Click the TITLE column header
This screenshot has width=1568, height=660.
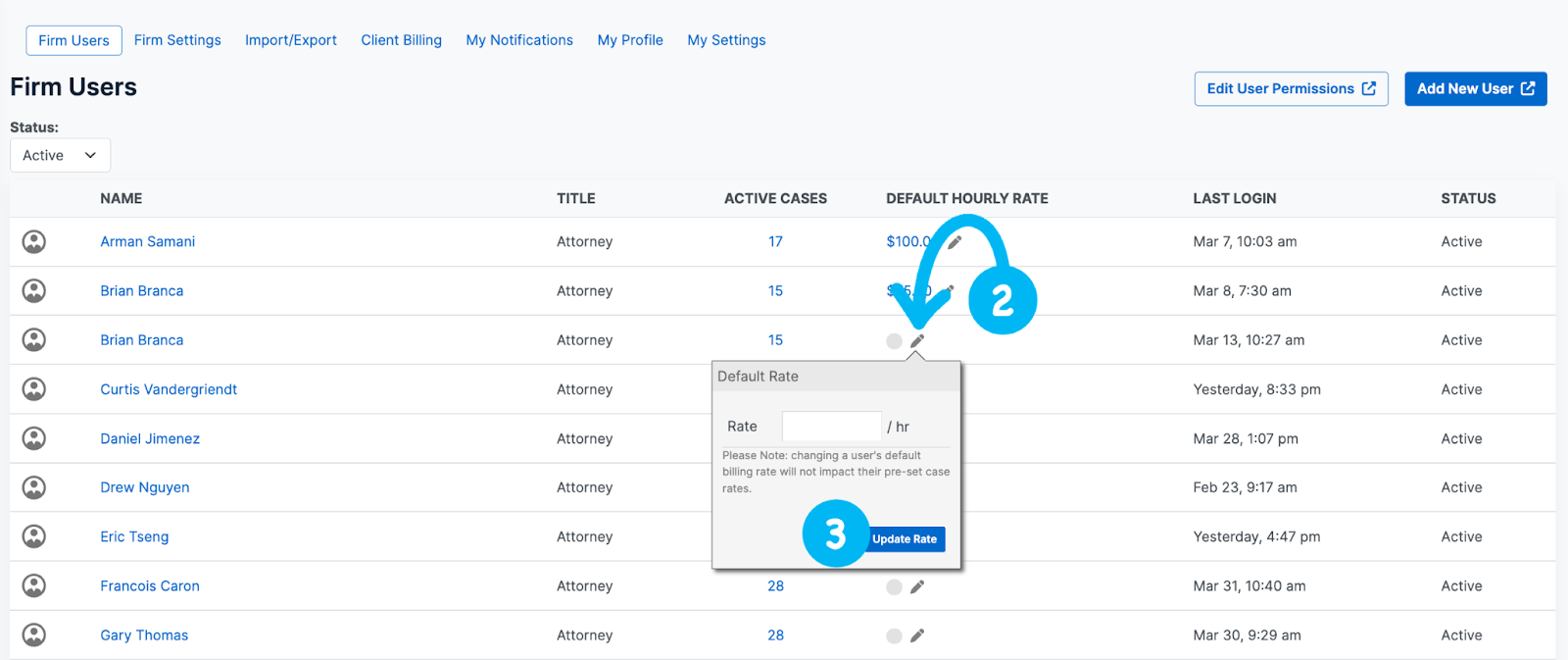[x=576, y=198]
